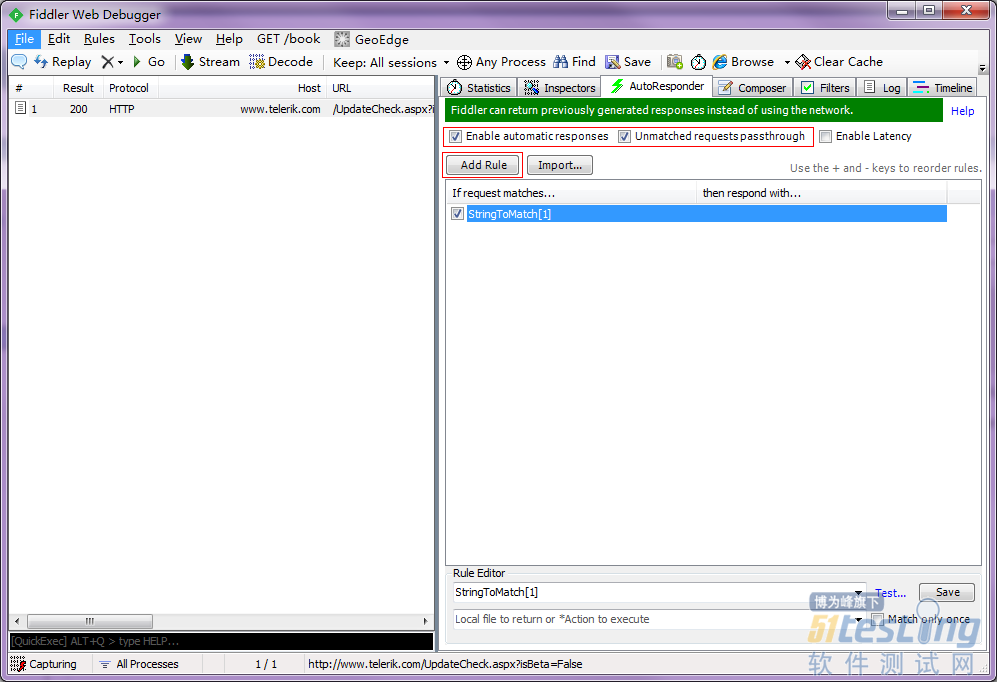Screen dimensions: 997x682
Task: Click the timer stopwatch icon
Action: pyautogui.click(x=698, y=62)
